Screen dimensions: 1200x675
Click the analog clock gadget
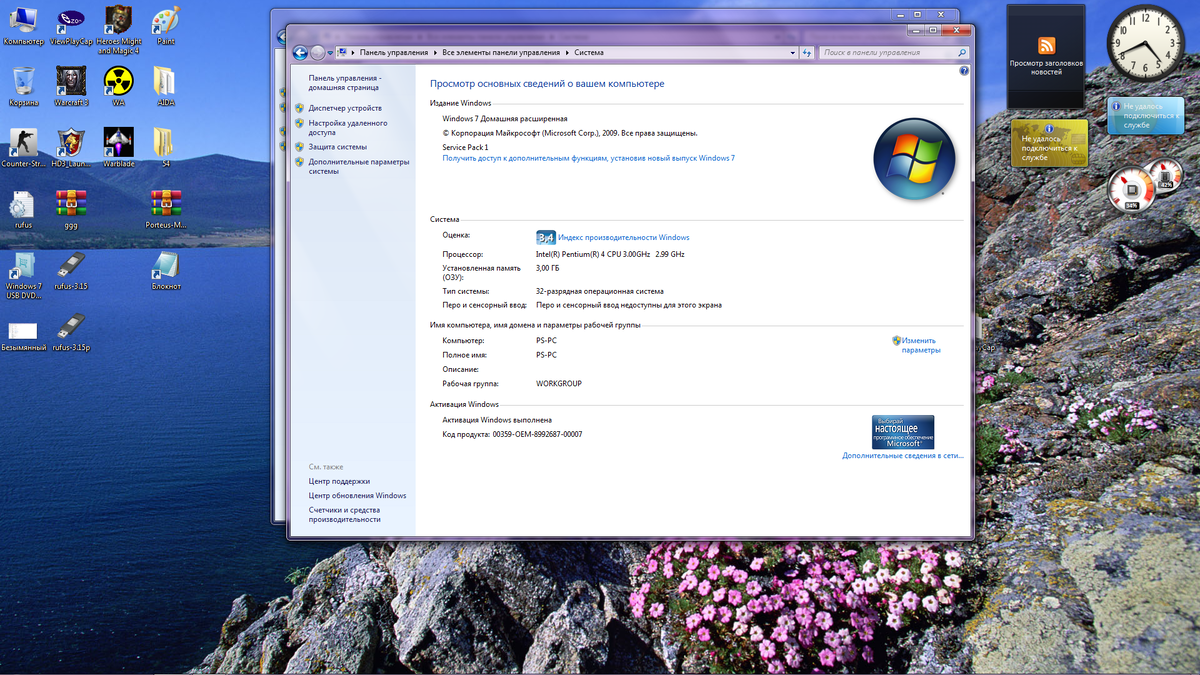[x=1144, y=42]
